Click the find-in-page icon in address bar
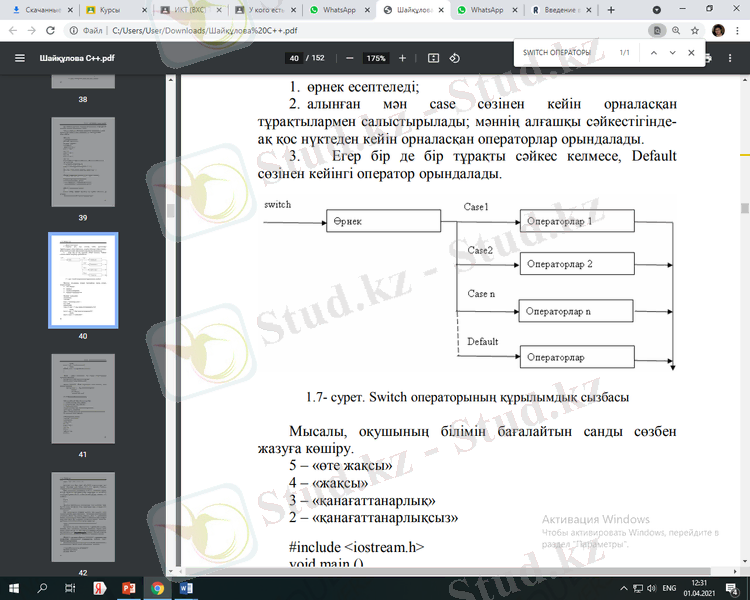This screenshot has width=750, height=600. 657,31
